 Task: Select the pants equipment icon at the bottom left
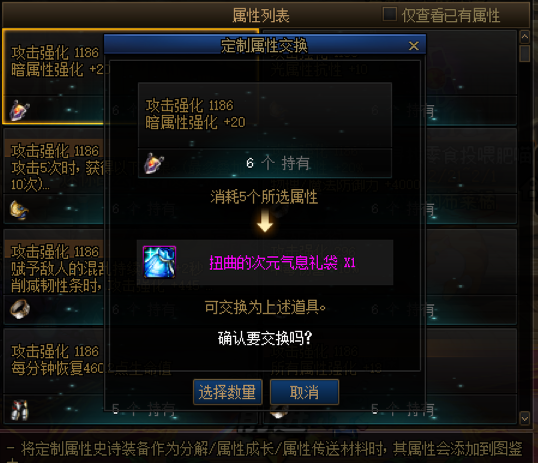click(20, 409)
